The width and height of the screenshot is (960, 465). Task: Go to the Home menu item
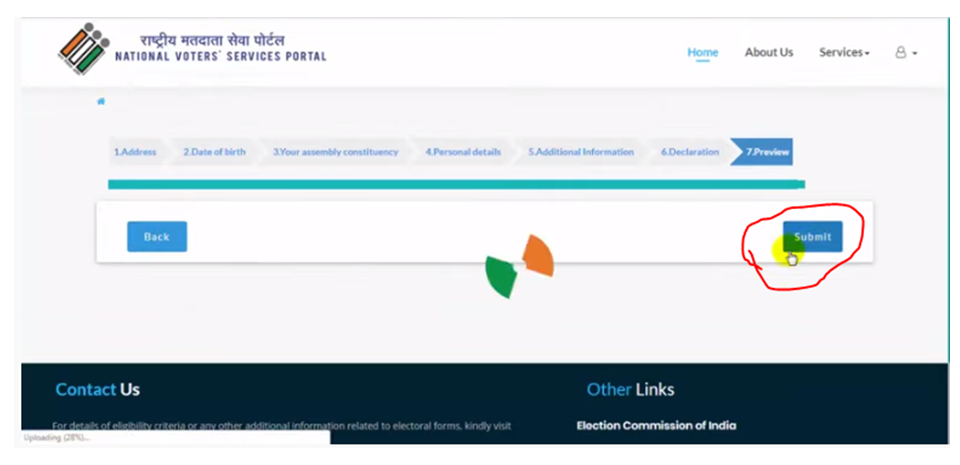702,52
